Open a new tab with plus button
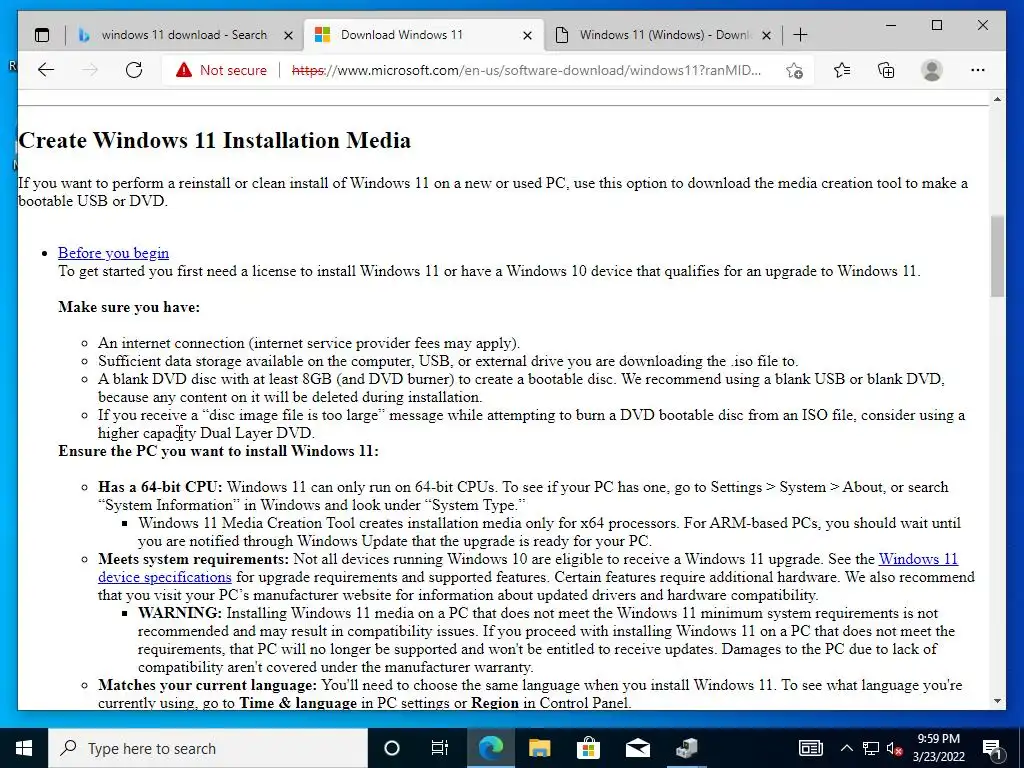The image size is (1024, 768). [800, 35]
